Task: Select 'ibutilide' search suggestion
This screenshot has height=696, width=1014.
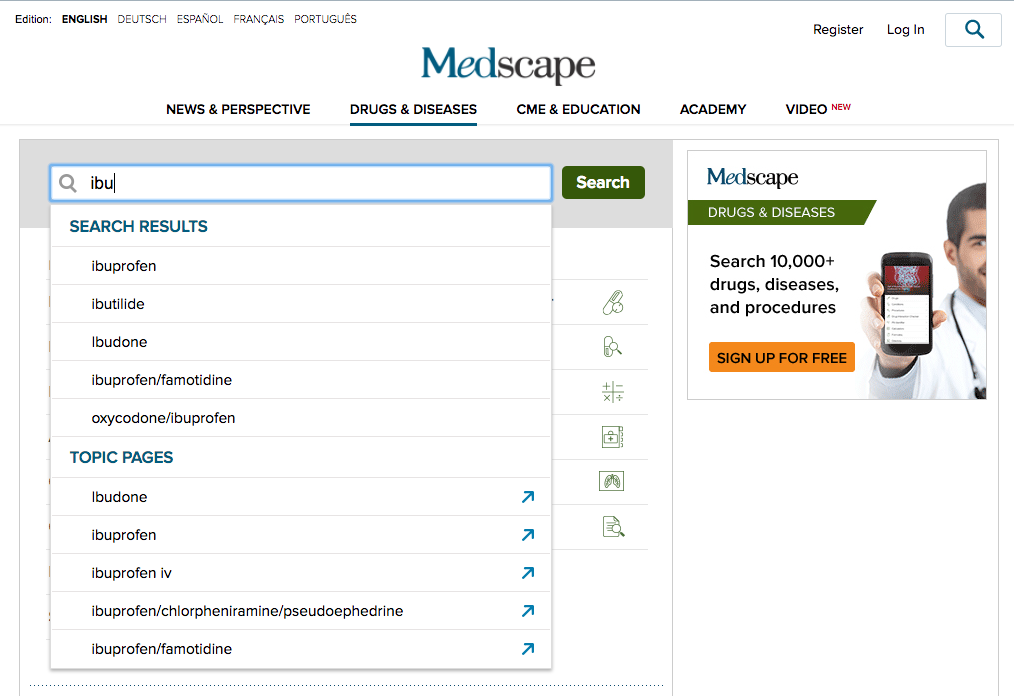Action: pyautogui.click(x=301, y=304)
